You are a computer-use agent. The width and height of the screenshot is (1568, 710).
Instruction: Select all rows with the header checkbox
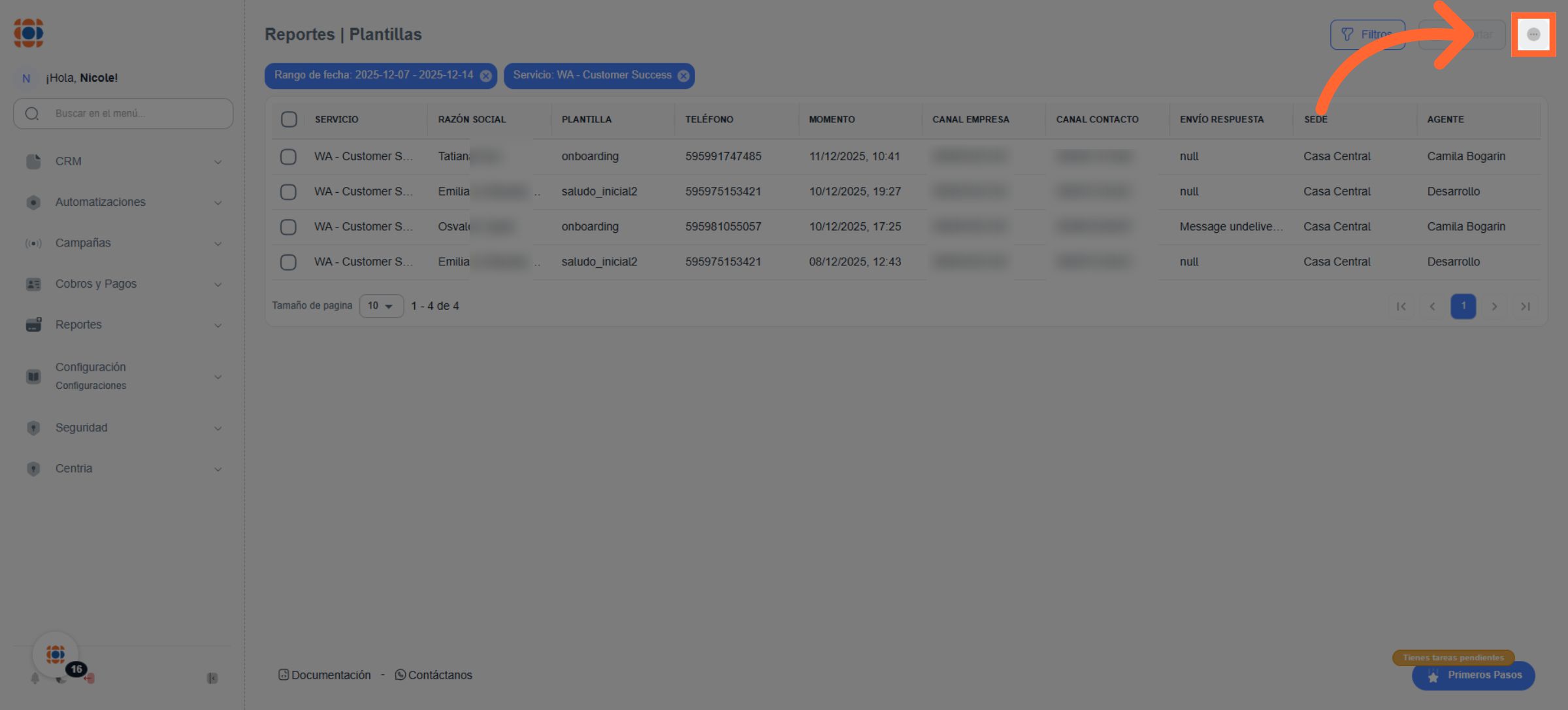point(289,119)
